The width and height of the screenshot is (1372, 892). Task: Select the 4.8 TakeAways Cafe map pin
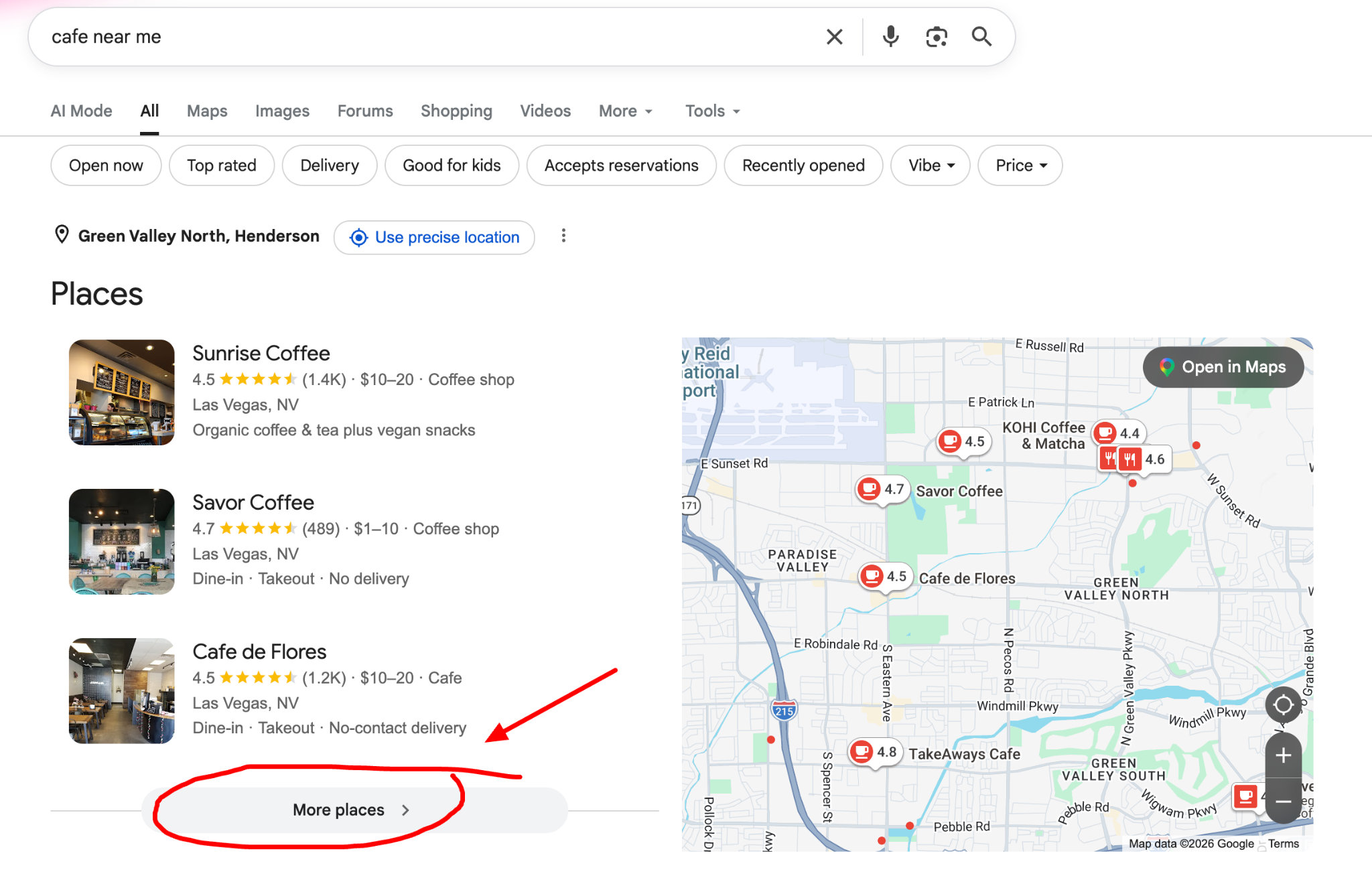pos(876,752)
